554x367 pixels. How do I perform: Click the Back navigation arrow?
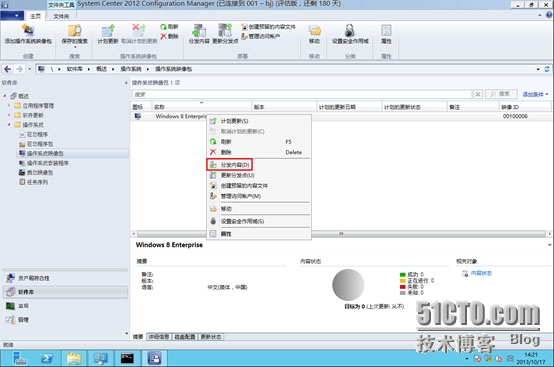pos(7,69)
